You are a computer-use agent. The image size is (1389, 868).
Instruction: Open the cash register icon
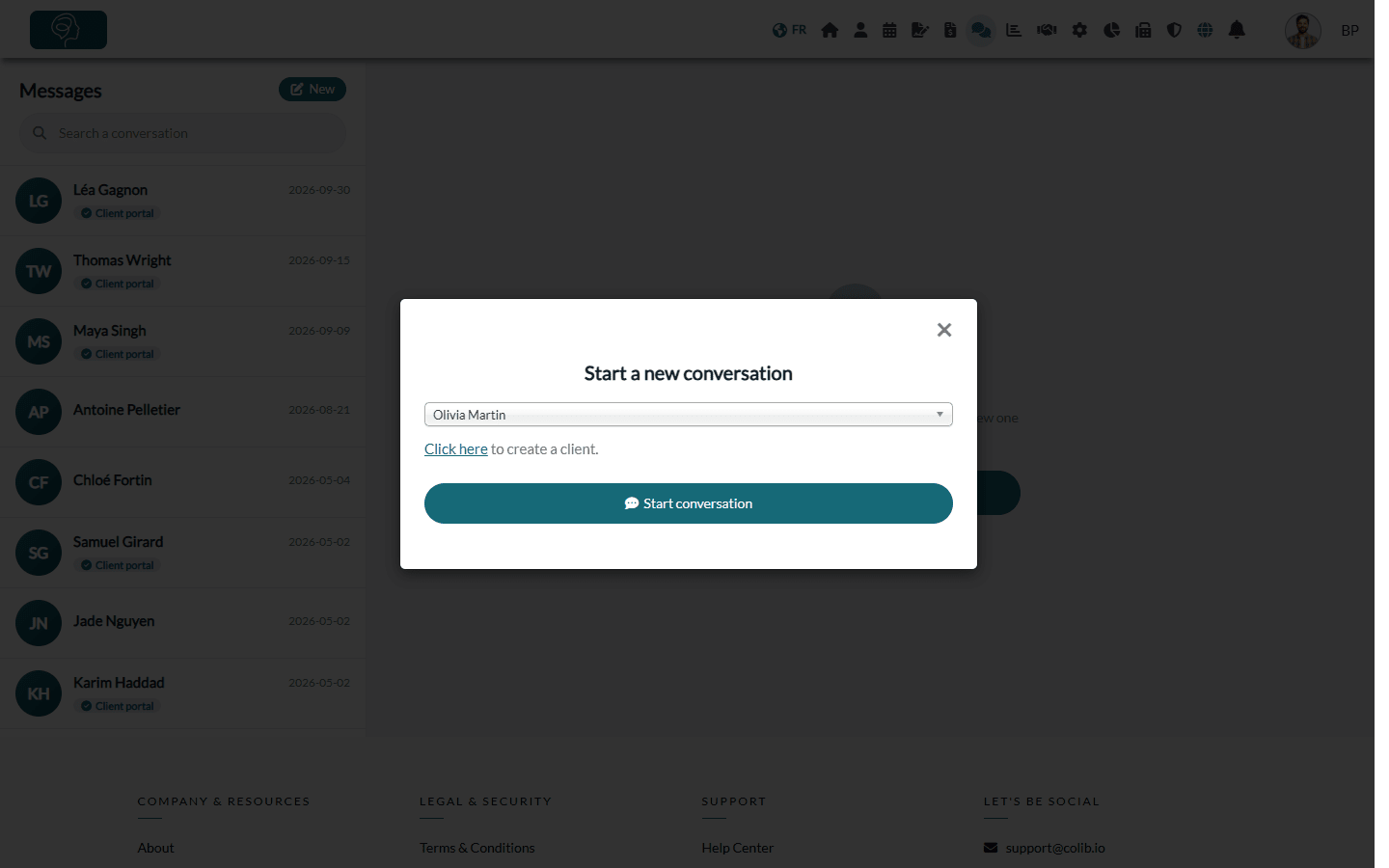click(x=1143, y=30)
